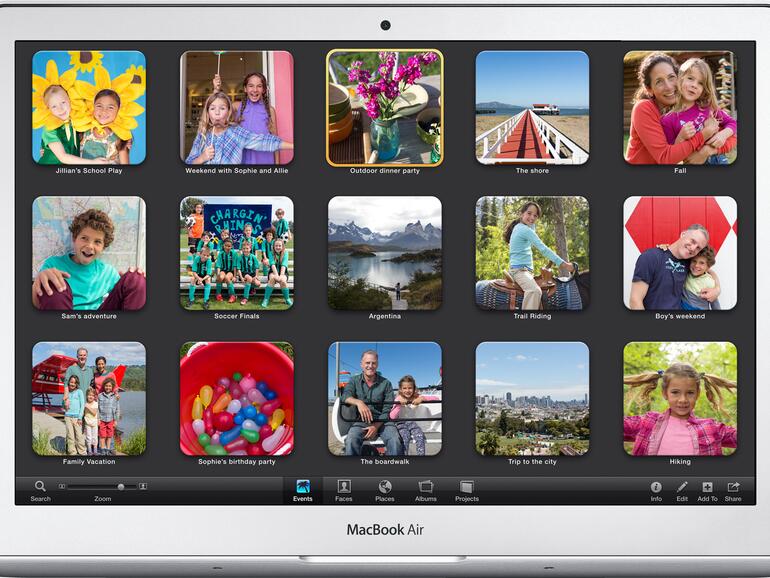Open the Fall event thumbnail

(x=680, y=108)
